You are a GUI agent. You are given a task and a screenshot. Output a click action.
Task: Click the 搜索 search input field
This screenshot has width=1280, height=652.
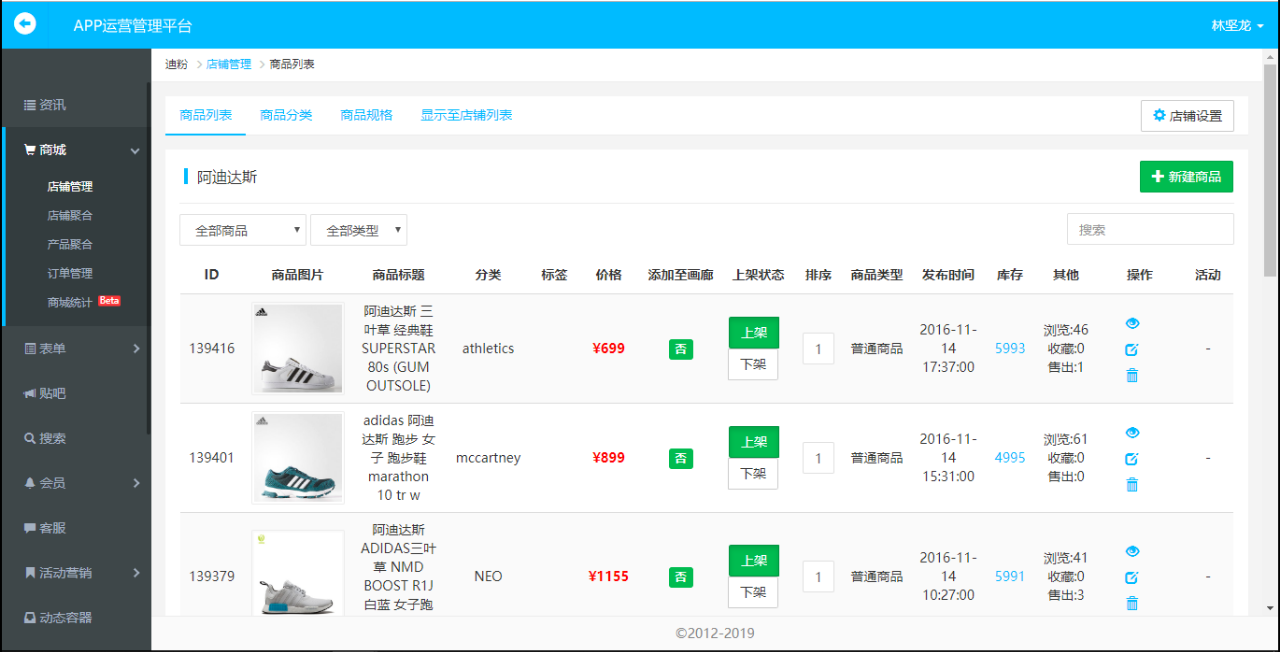[x=1150, y=229]
